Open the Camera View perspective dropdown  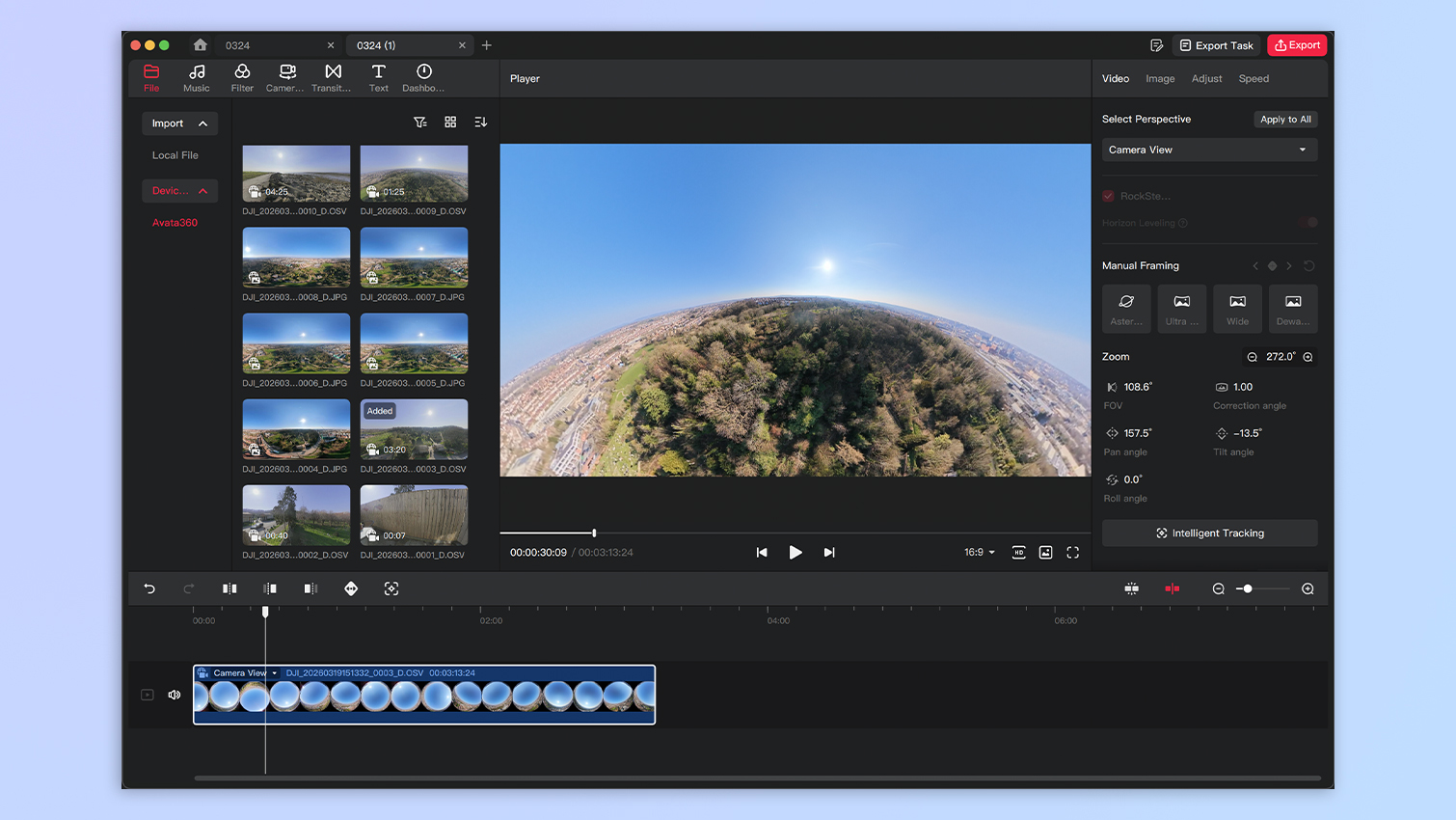(x=1209, y=150)
